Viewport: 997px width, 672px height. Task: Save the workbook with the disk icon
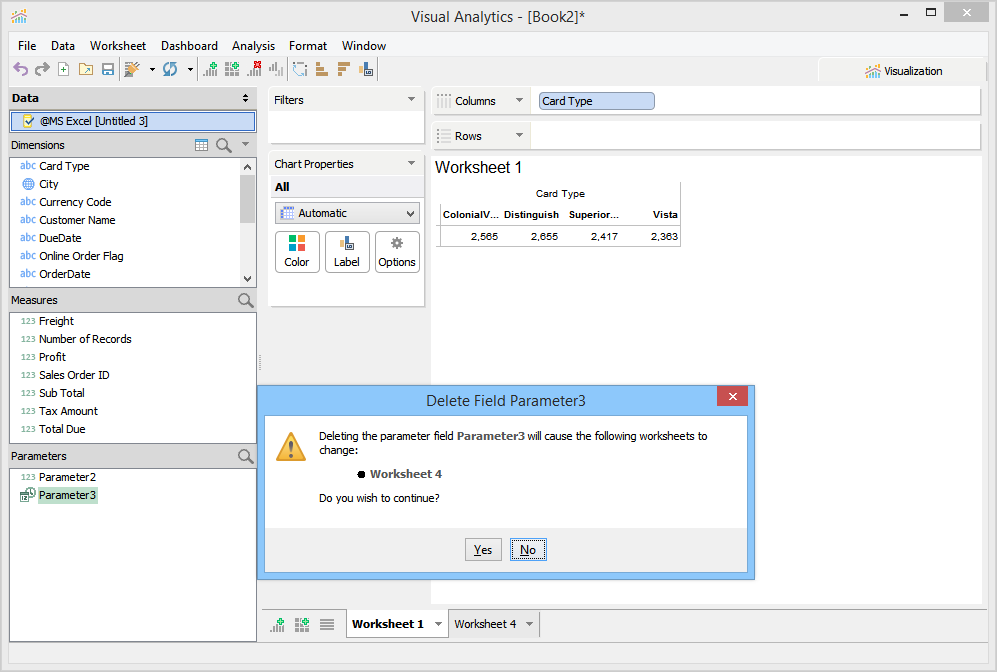click(x=108, y=69)
